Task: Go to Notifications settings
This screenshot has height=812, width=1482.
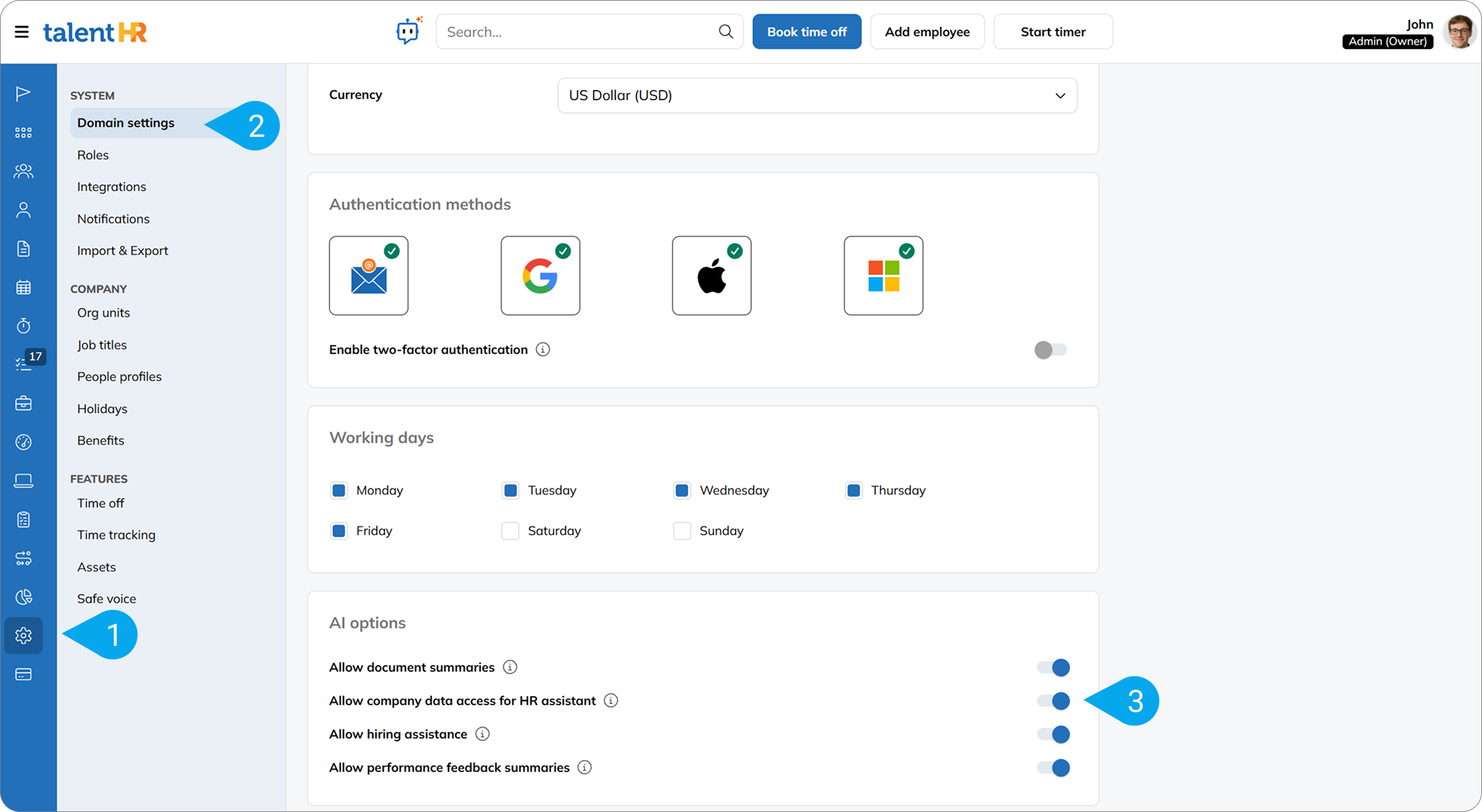Action: (x=113, y=219)
